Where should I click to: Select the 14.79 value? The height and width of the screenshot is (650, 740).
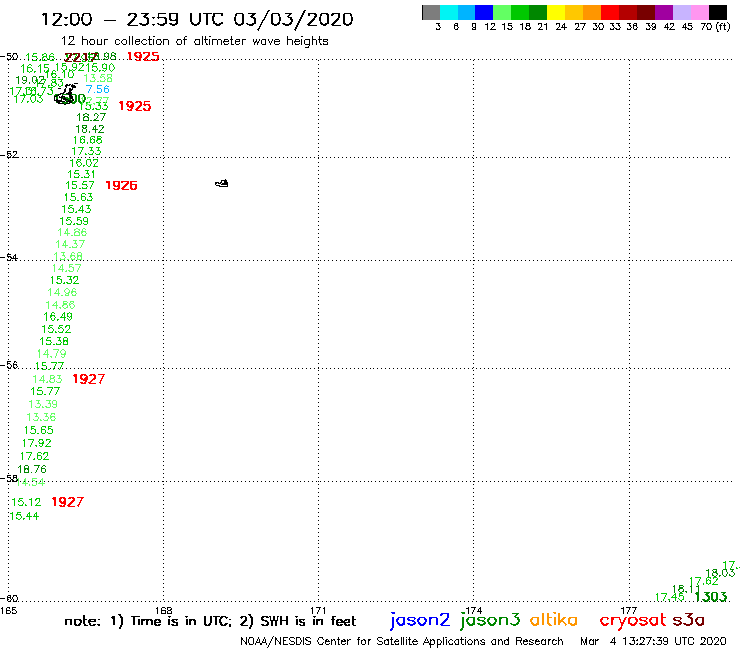coord(51,354)
